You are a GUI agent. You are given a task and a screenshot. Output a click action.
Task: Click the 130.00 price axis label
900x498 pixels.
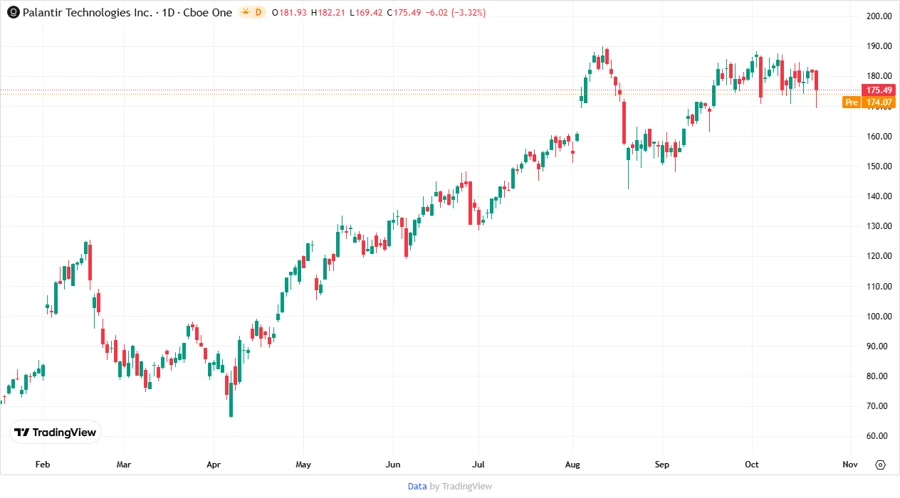(879, 225)
